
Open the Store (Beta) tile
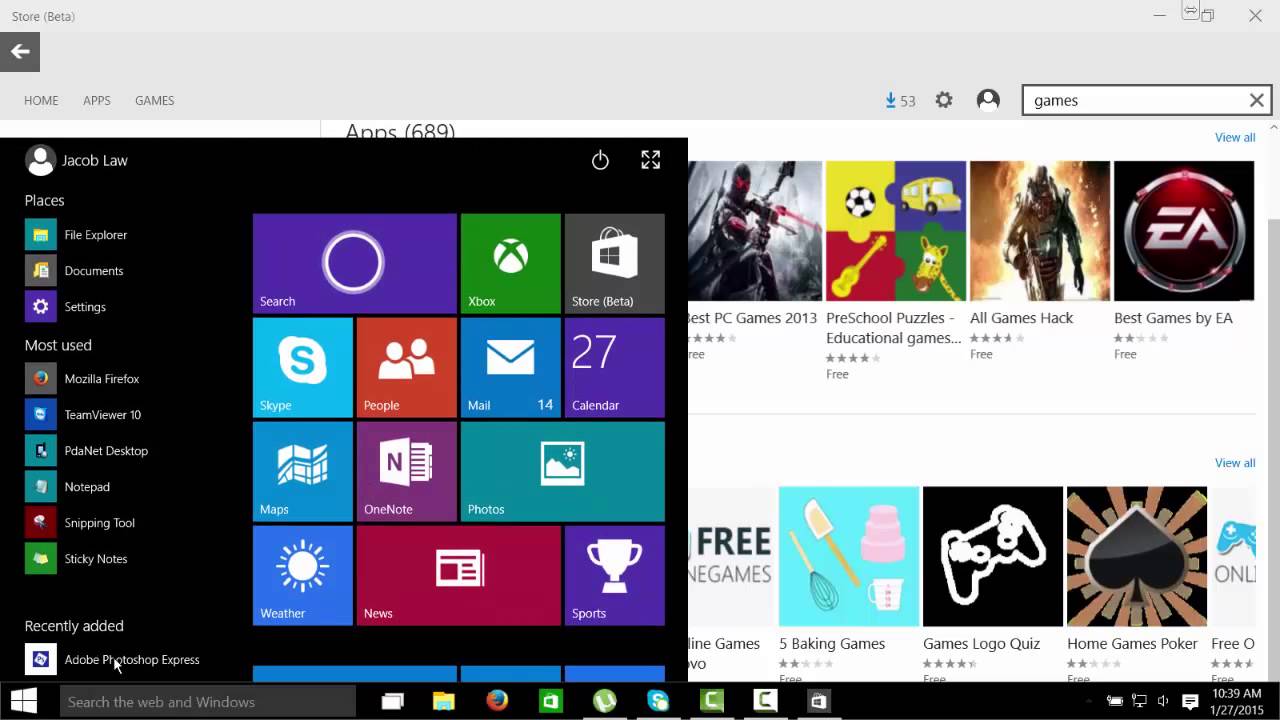615,263
